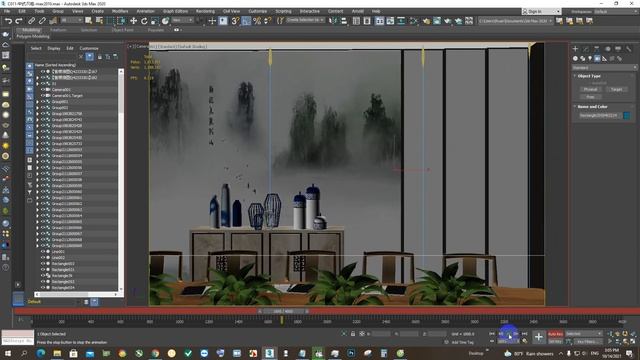Toggle the 3D Snaps icon

tap(235, 20)
